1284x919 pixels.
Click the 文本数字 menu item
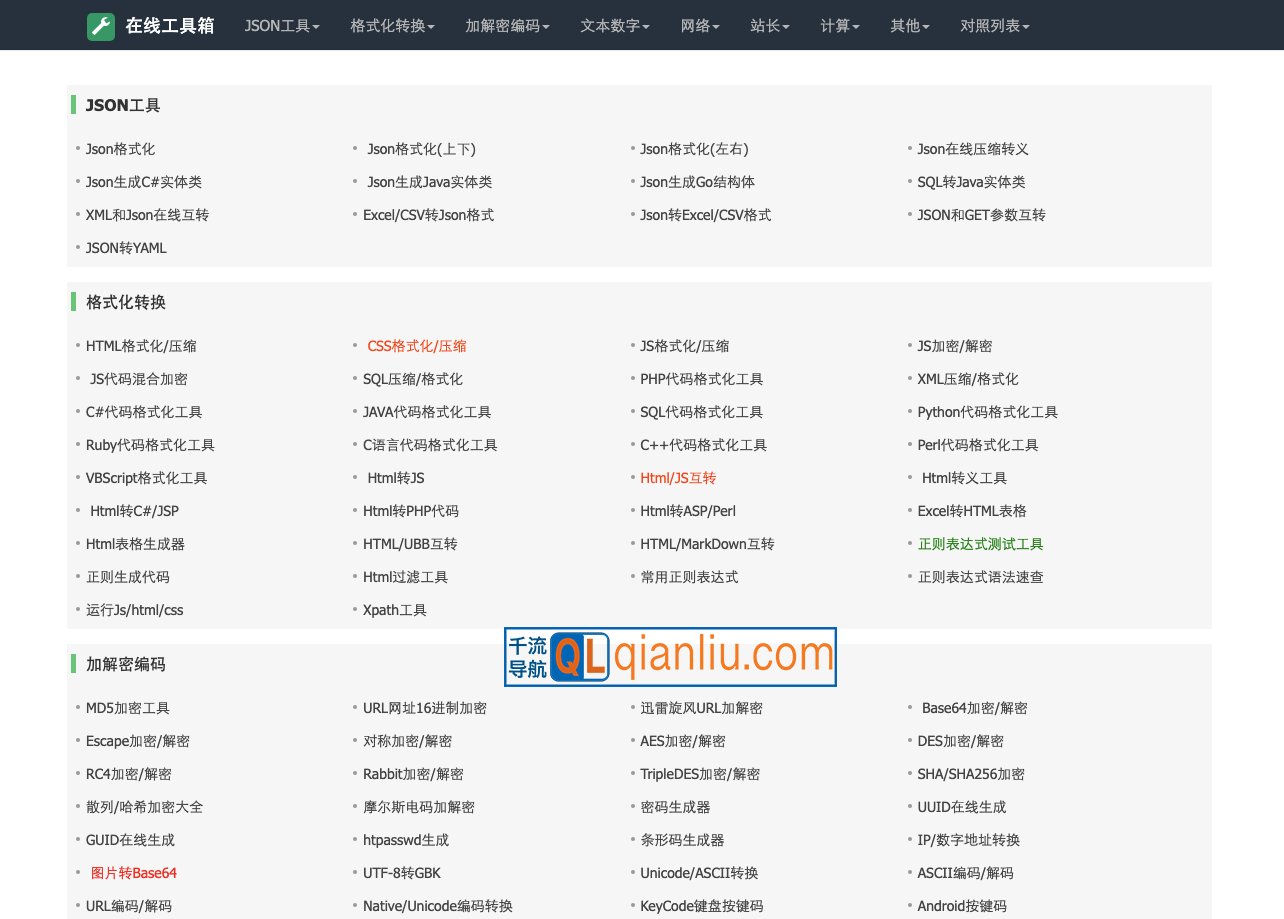pyautogui.click(x=614, y=26)
